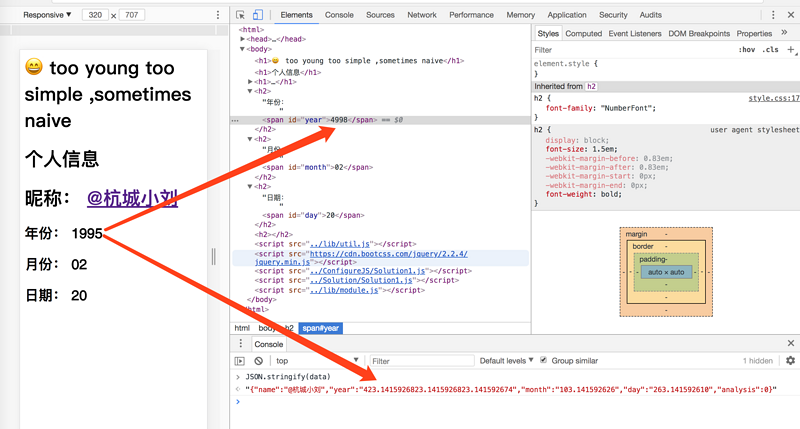The height and width of the screenshot is (429, 800).
Task: Expand the head element node
Action: point(242,39)
